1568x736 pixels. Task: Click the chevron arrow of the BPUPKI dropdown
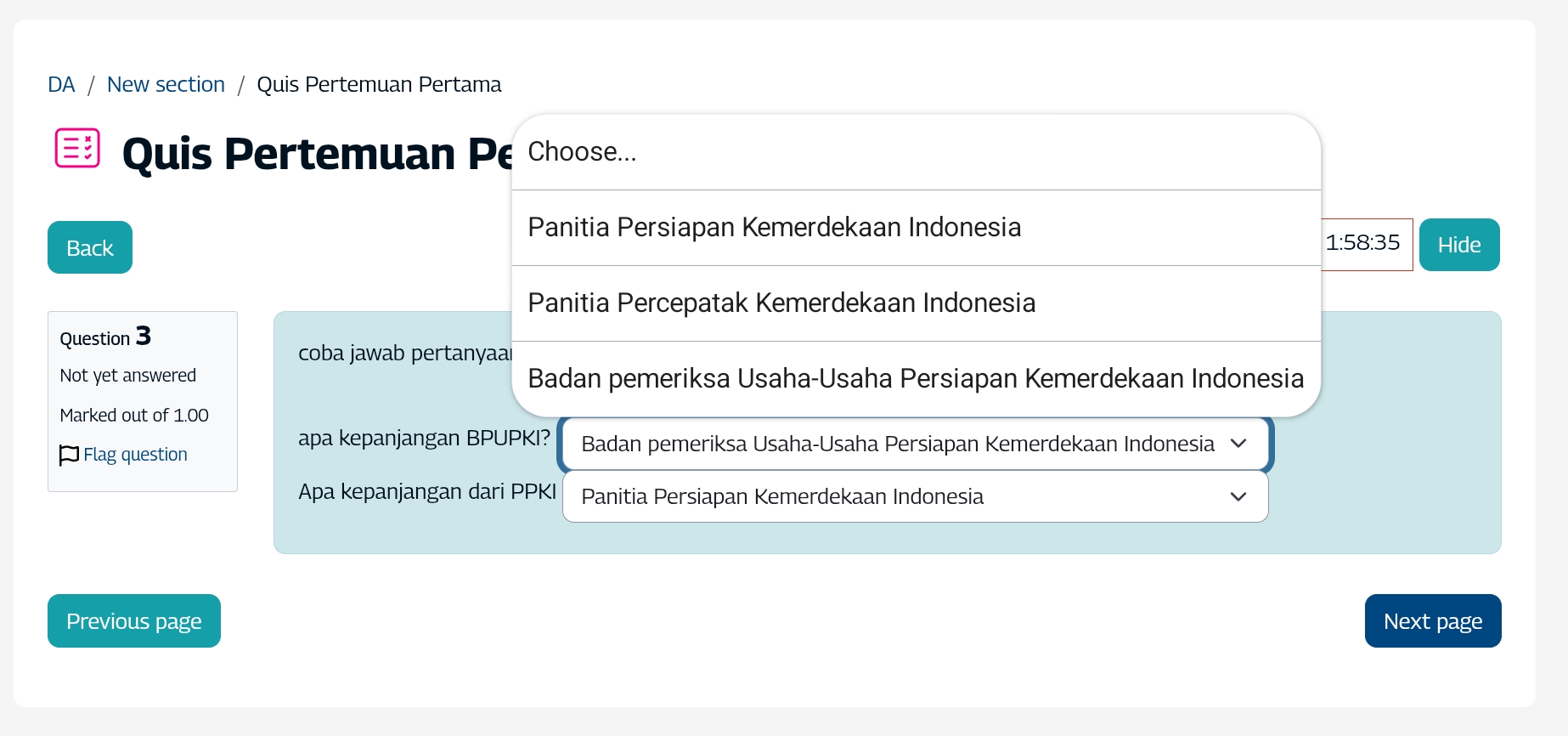(1238, 444)
